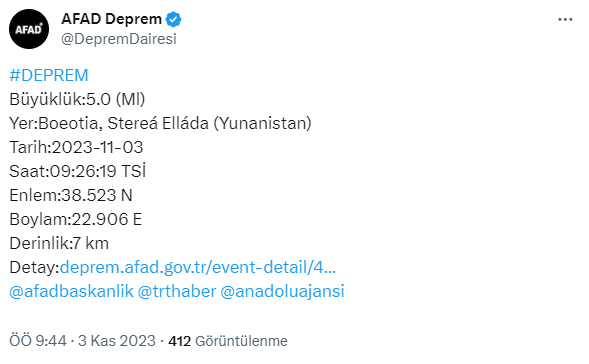Open the @afadbaskanlik mention
The image size is (589, 364).
tap(71, 292)
